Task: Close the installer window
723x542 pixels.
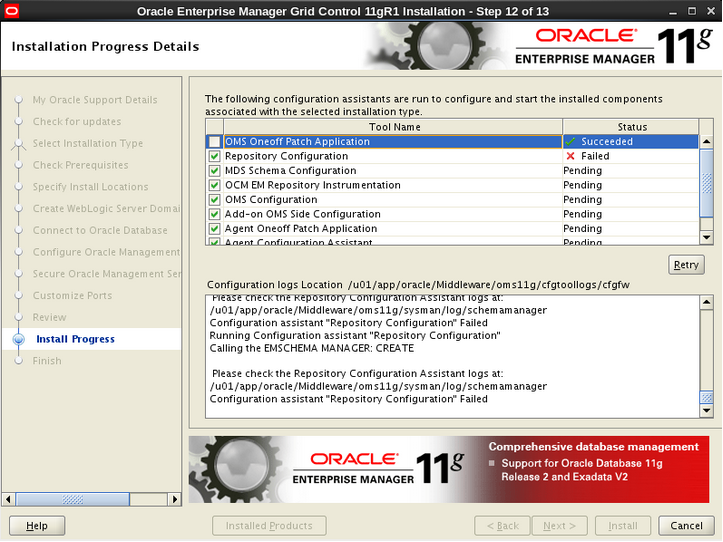Action: (x=711, y=11)
